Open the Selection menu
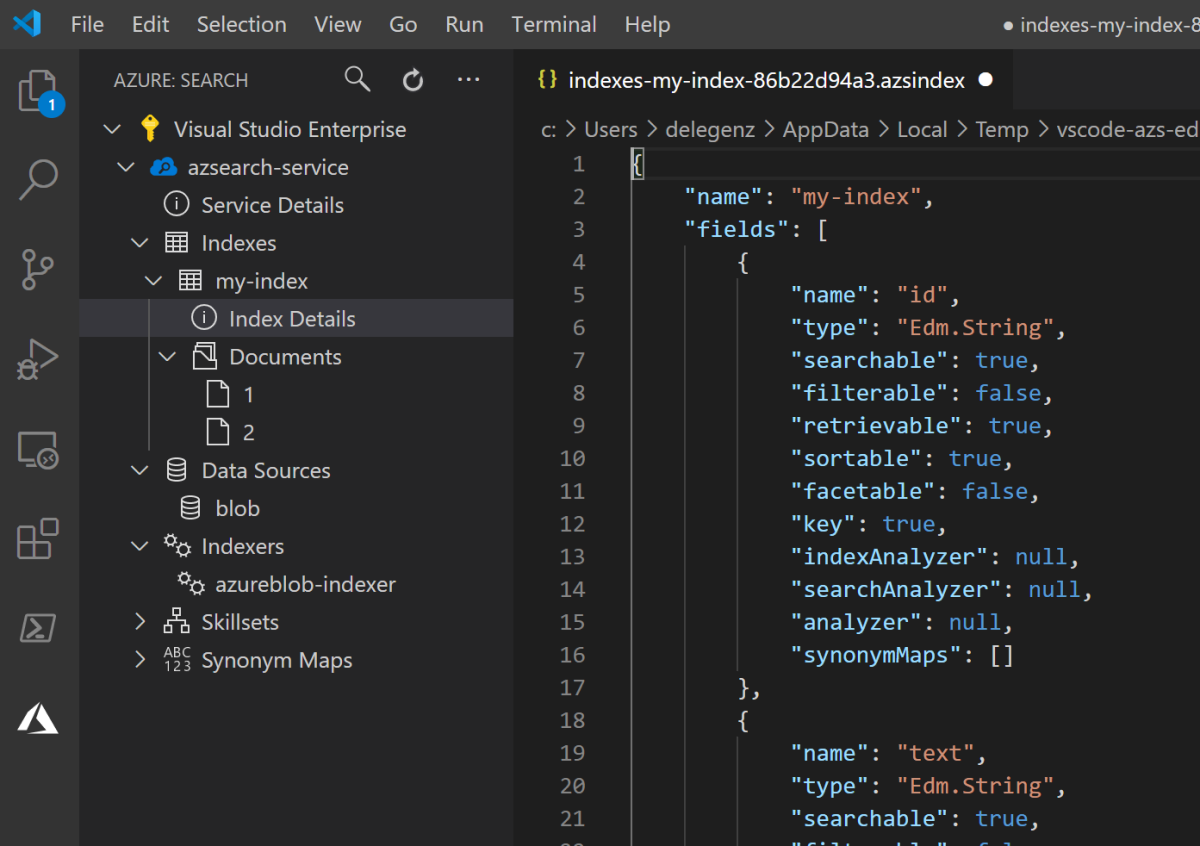Screen dimensions: 1200x846 tap(241, 24)
